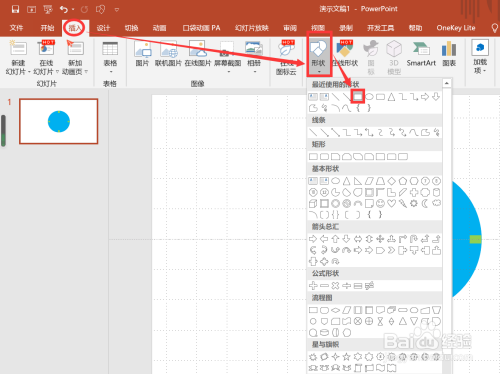Select the oval in 最近使用的形状 row
Screen dimensions: 500x374
(369, 97)
